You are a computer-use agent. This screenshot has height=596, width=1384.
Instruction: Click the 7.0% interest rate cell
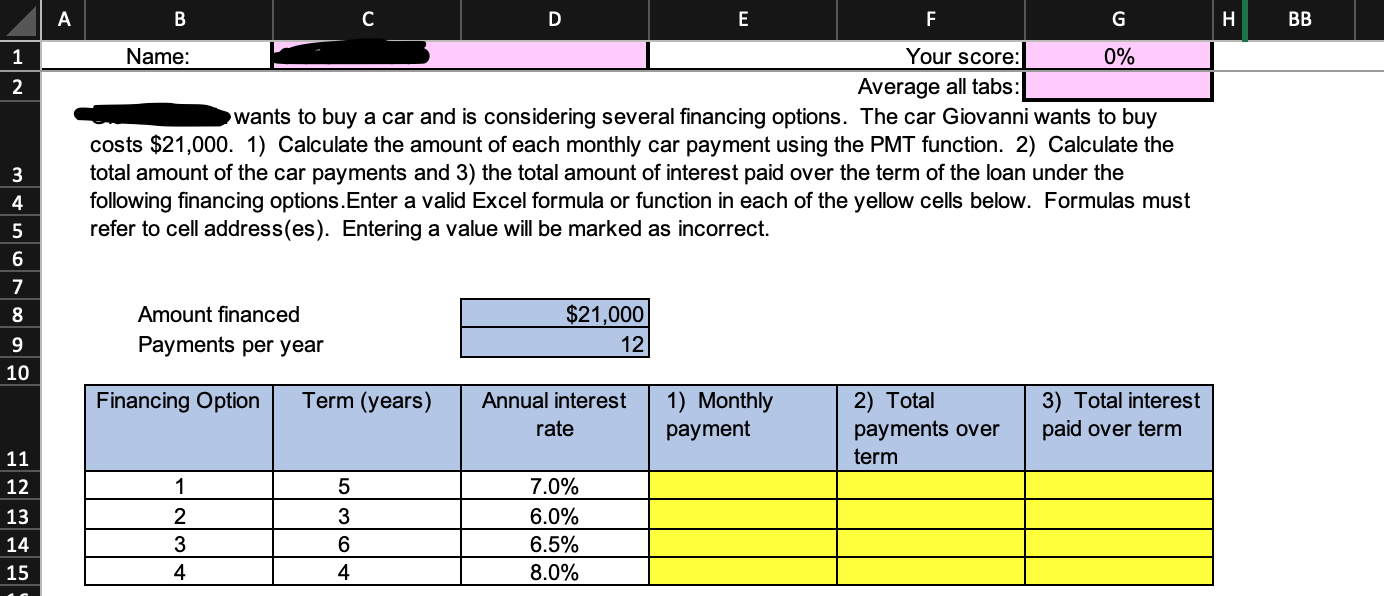554,485
